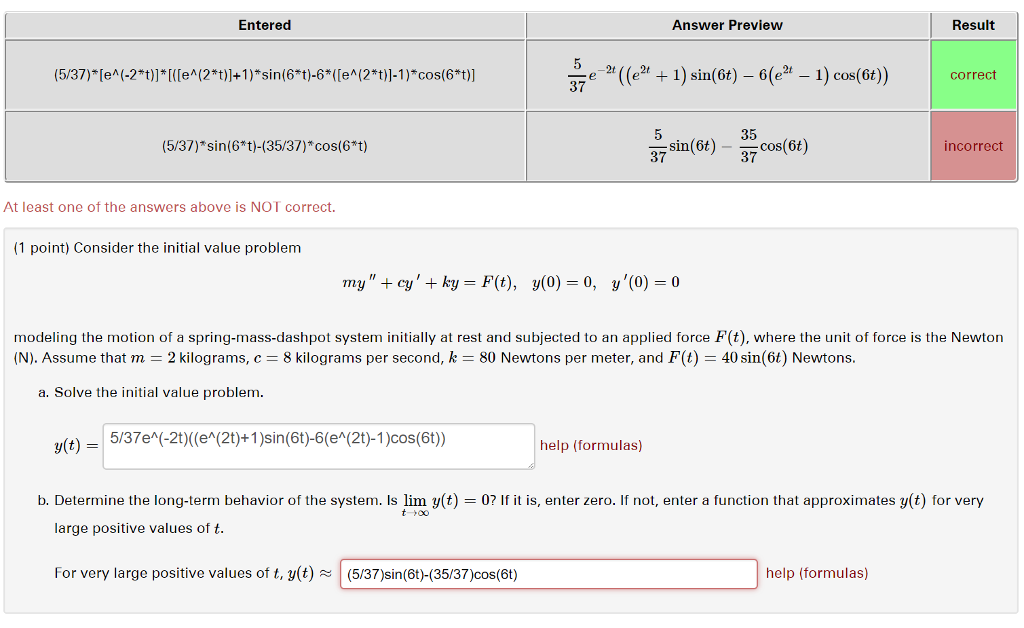This screenshot has width=1024, height=628.
Task: Click the long-term behavior answer input field
Action: 548,573
